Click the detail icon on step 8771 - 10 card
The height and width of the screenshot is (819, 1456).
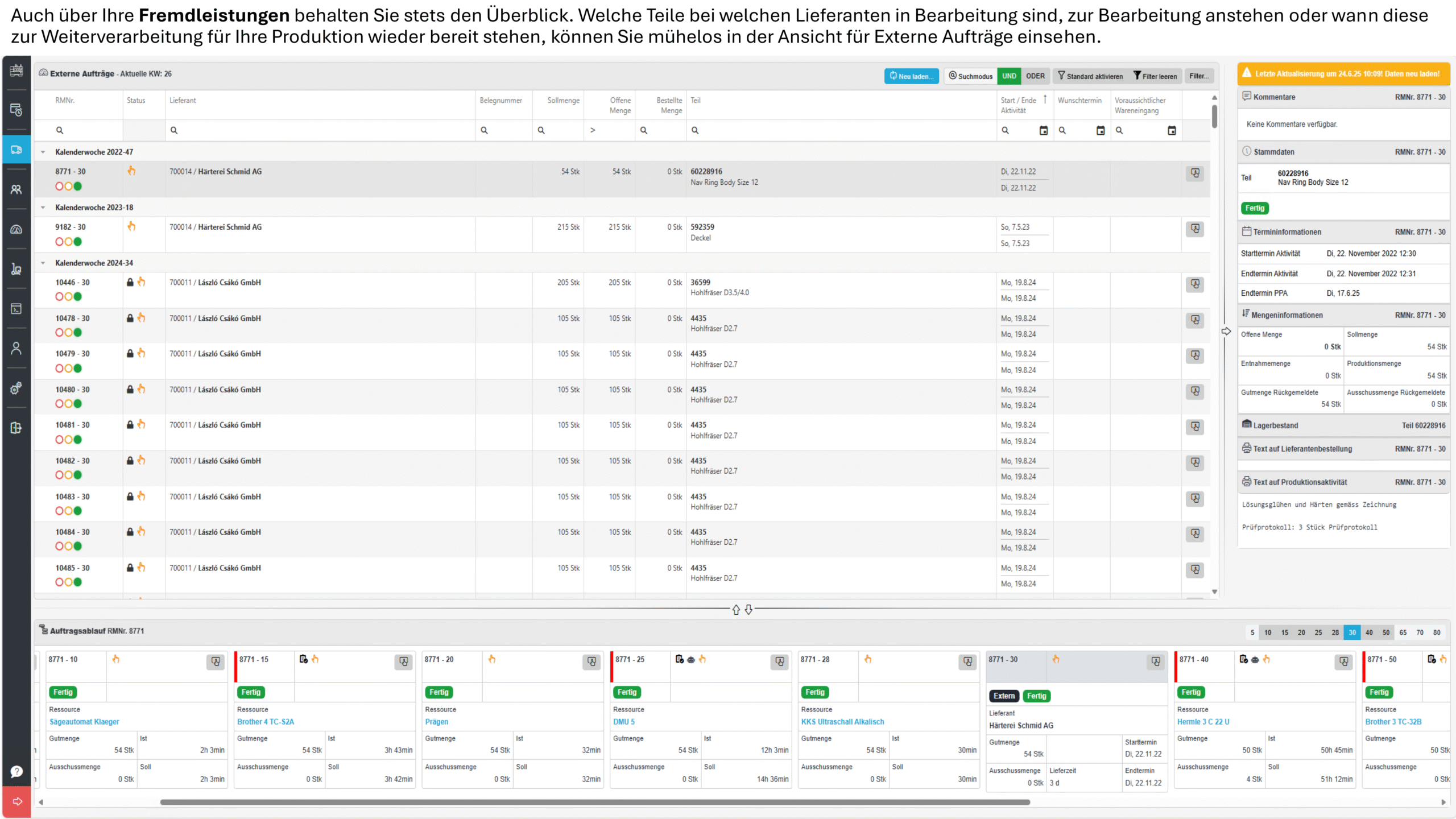tap(216, 661)
